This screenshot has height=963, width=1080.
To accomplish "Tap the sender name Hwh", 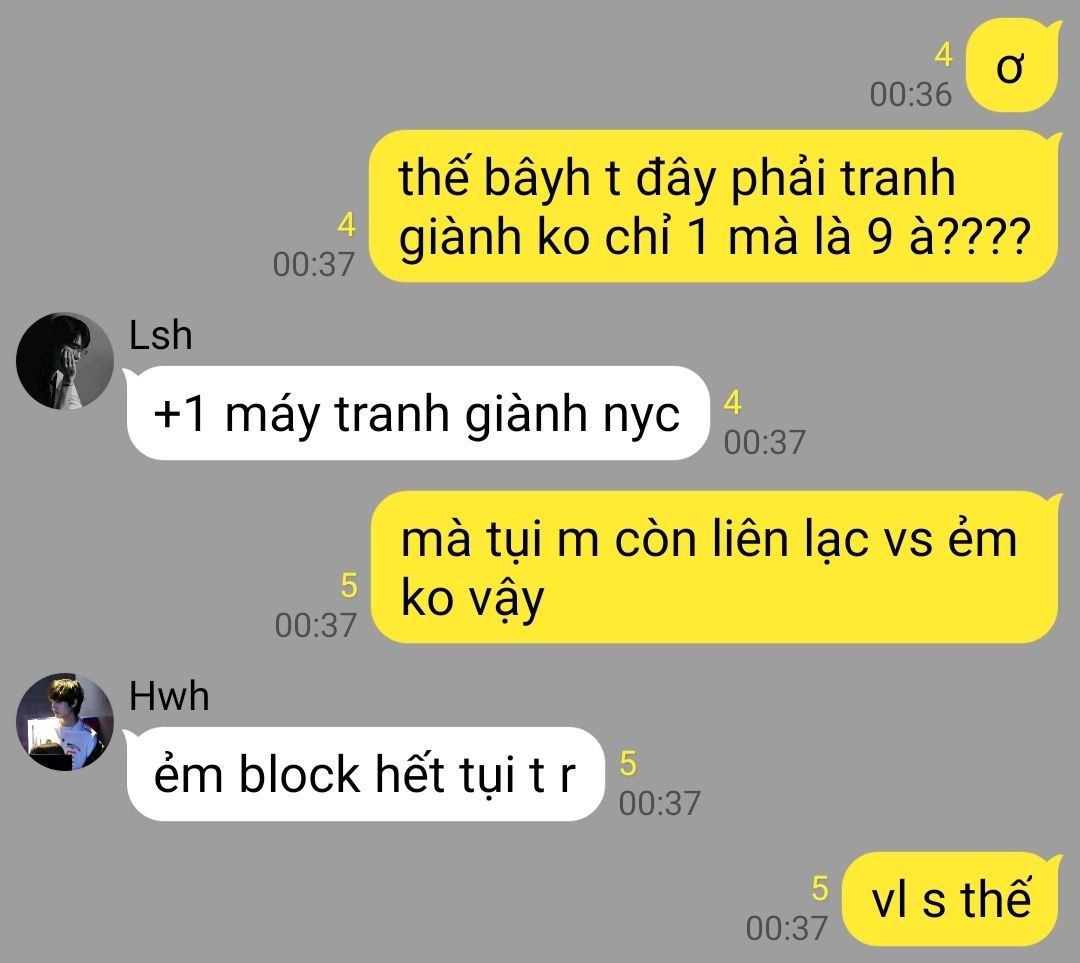I will [x=169, y=696].
